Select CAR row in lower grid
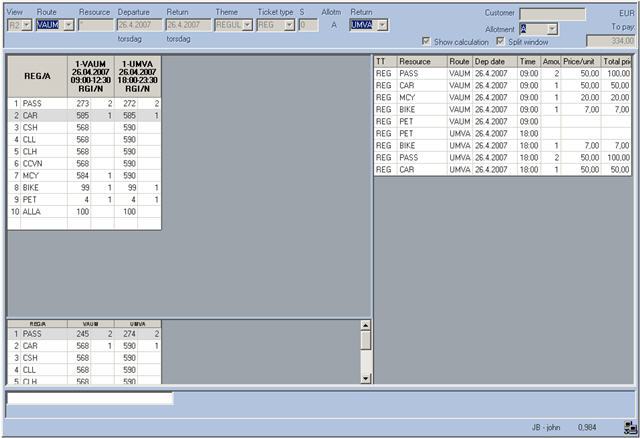640x438 pixels. [x=84, y=346]
